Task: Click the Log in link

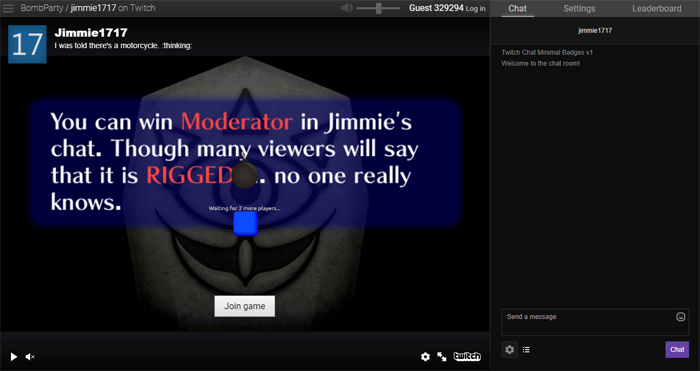Action: pos(475,8)
